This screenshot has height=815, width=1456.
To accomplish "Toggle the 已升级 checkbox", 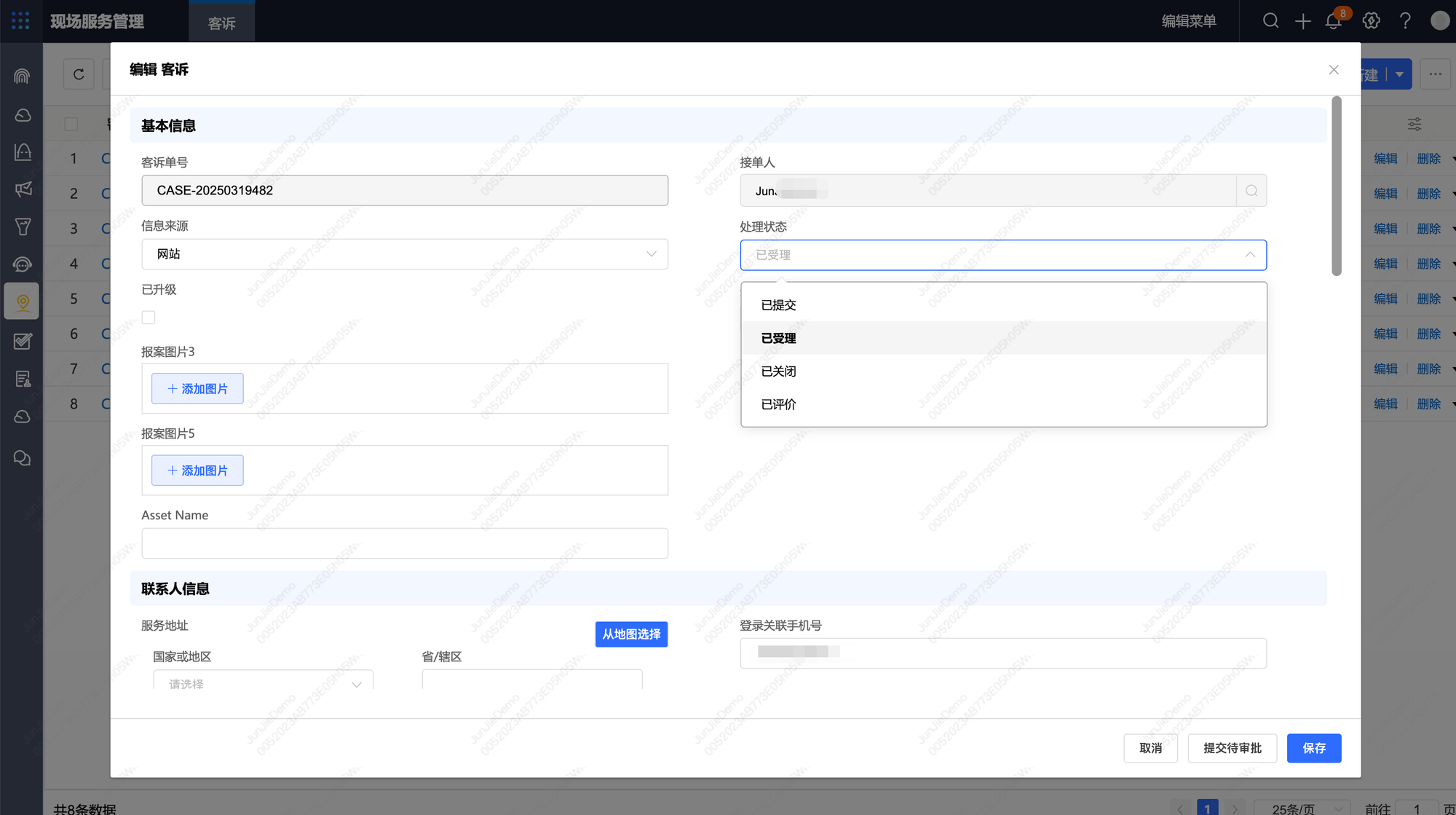I will coord(149,318).
